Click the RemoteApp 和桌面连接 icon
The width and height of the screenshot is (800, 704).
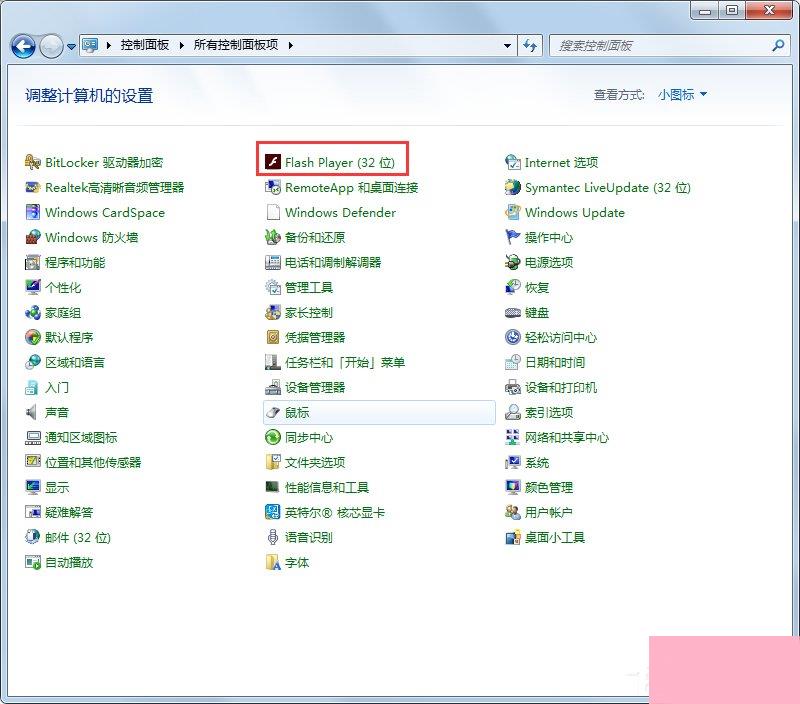click(x=273, y=187)
